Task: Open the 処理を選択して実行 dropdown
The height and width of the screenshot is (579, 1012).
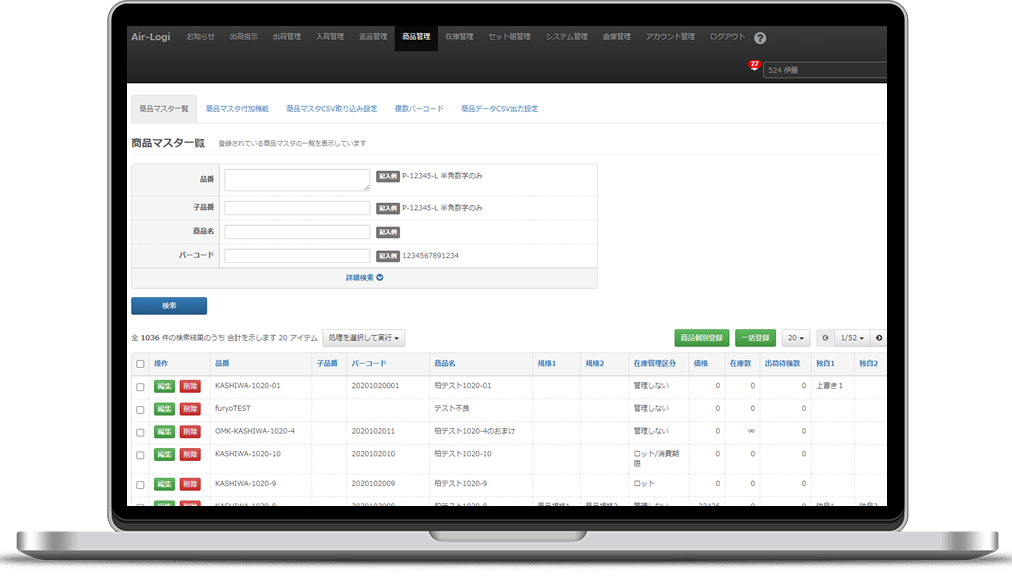Action: 364,339
